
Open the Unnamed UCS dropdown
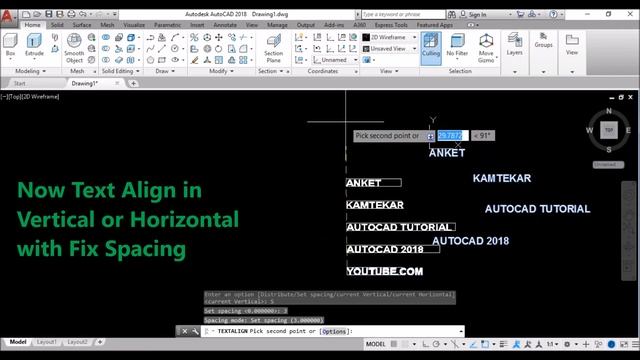(x=336, y=60)
